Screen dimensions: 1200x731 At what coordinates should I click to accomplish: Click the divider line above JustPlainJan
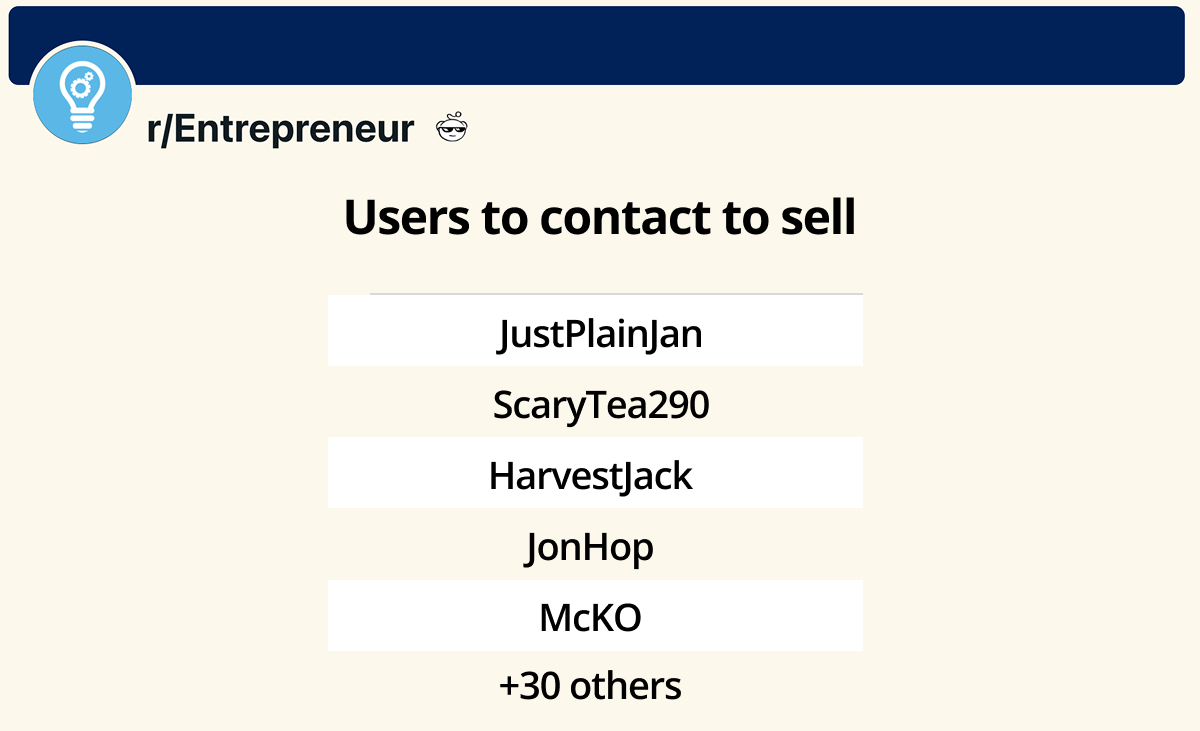tap(616, 294)
